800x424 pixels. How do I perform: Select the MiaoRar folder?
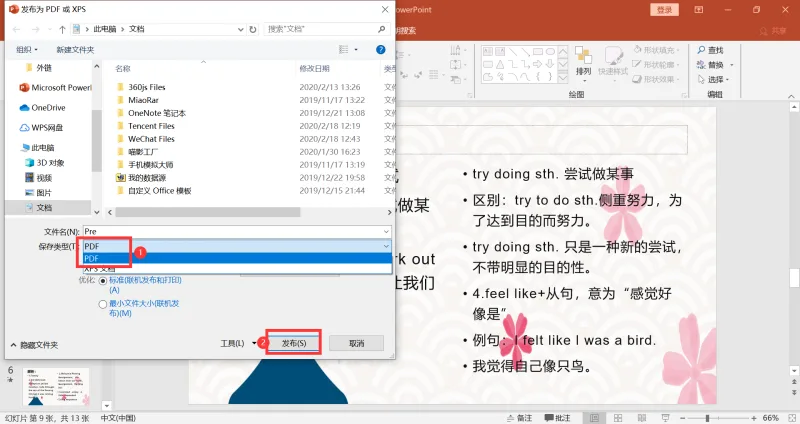(x=138, y=100)
